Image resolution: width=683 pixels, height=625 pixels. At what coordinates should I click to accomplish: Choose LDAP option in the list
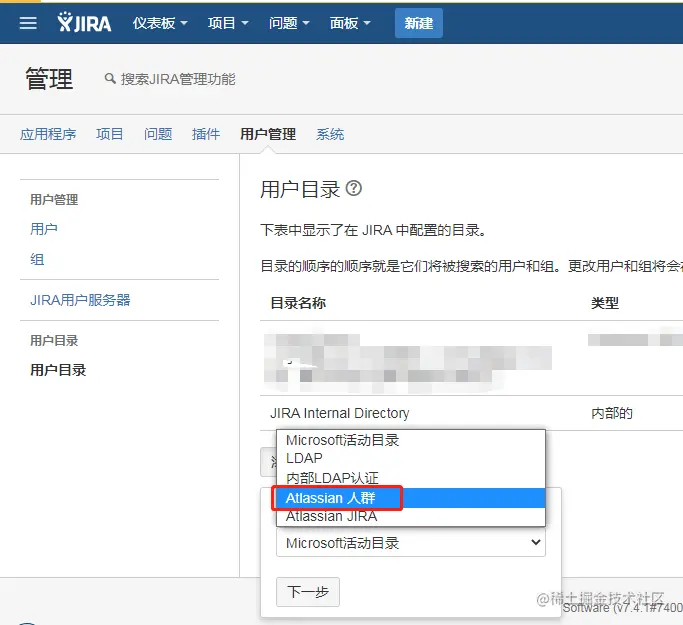pyautogui.click(x=411, y=458)
